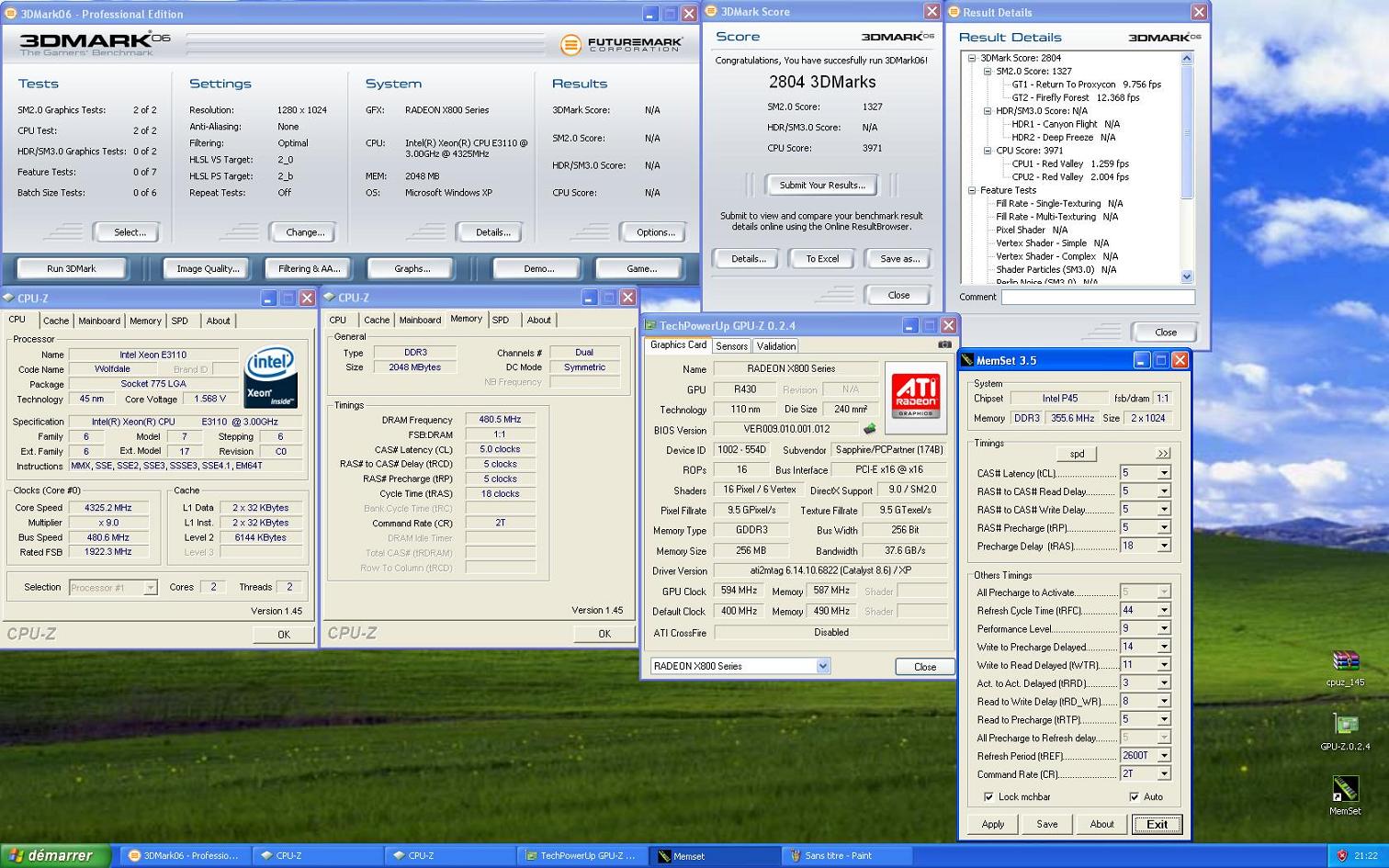Screen dimensions: 1389x868
Task: Toggle the Lock mchbar checkbox
Action: coord(988,796)
